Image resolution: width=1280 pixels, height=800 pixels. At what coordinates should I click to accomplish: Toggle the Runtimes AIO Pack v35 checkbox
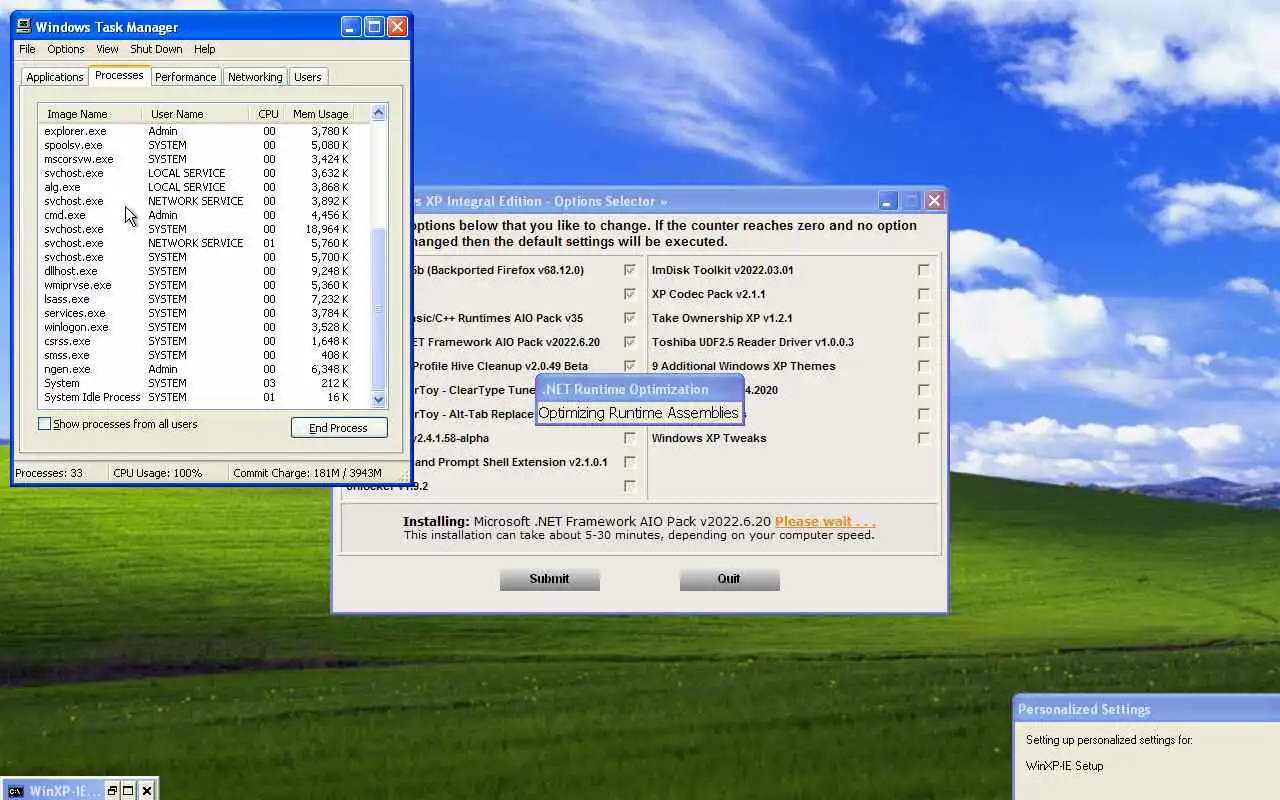click(x=630, y=318)
